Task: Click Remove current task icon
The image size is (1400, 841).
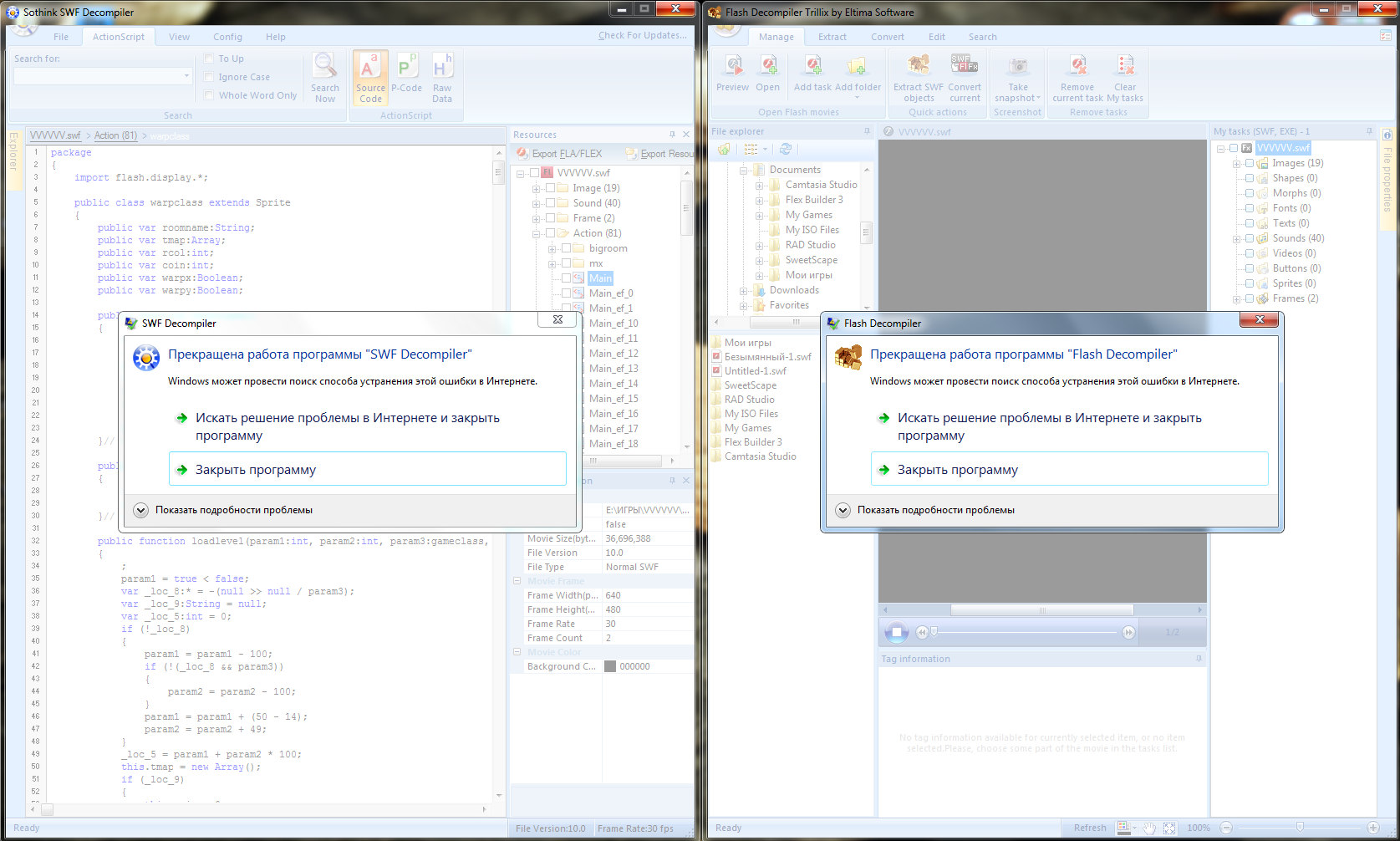Action: click(x=1078, y=66)
